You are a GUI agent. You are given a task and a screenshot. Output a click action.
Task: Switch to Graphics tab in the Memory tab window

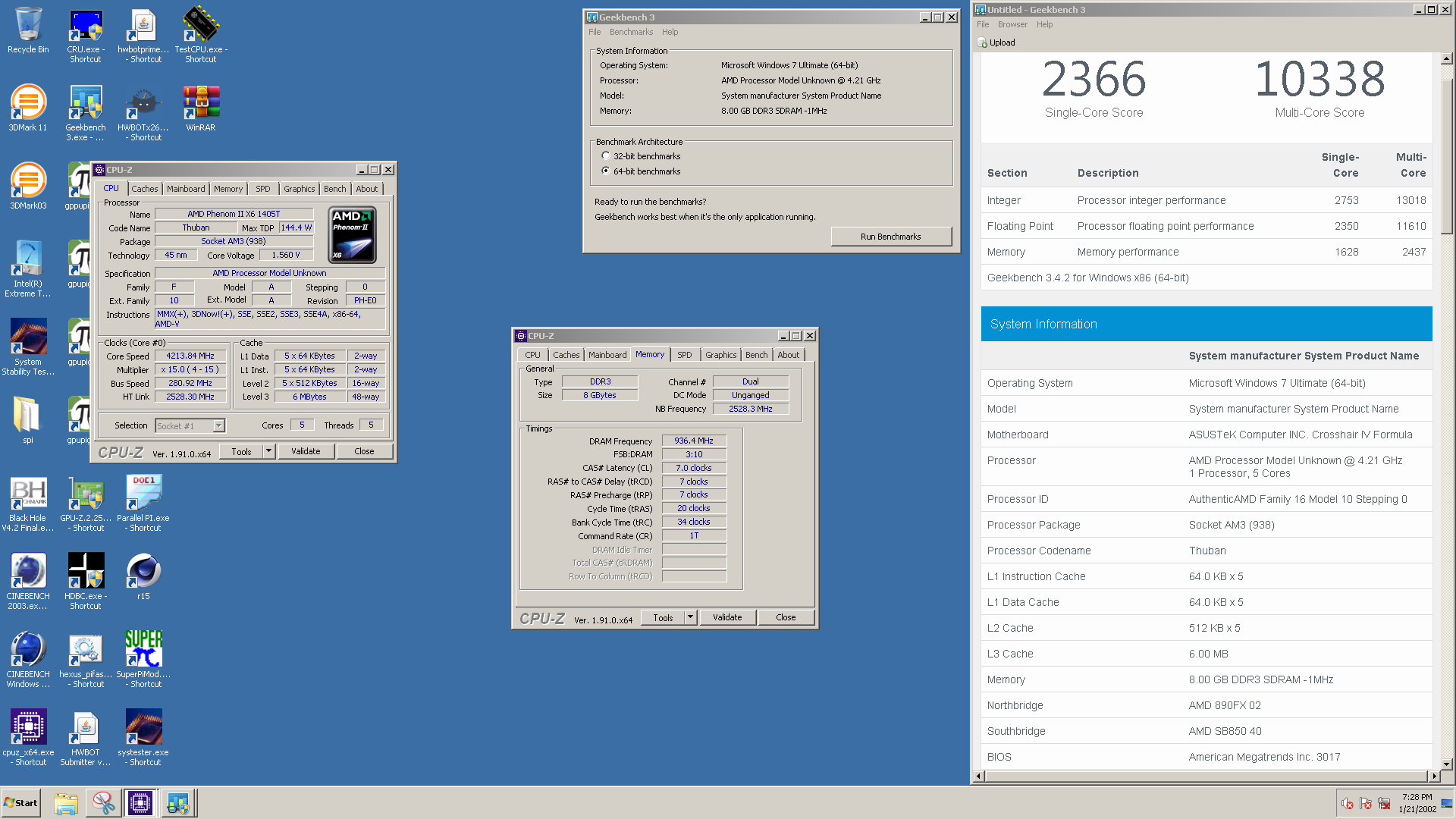[720, 355]
